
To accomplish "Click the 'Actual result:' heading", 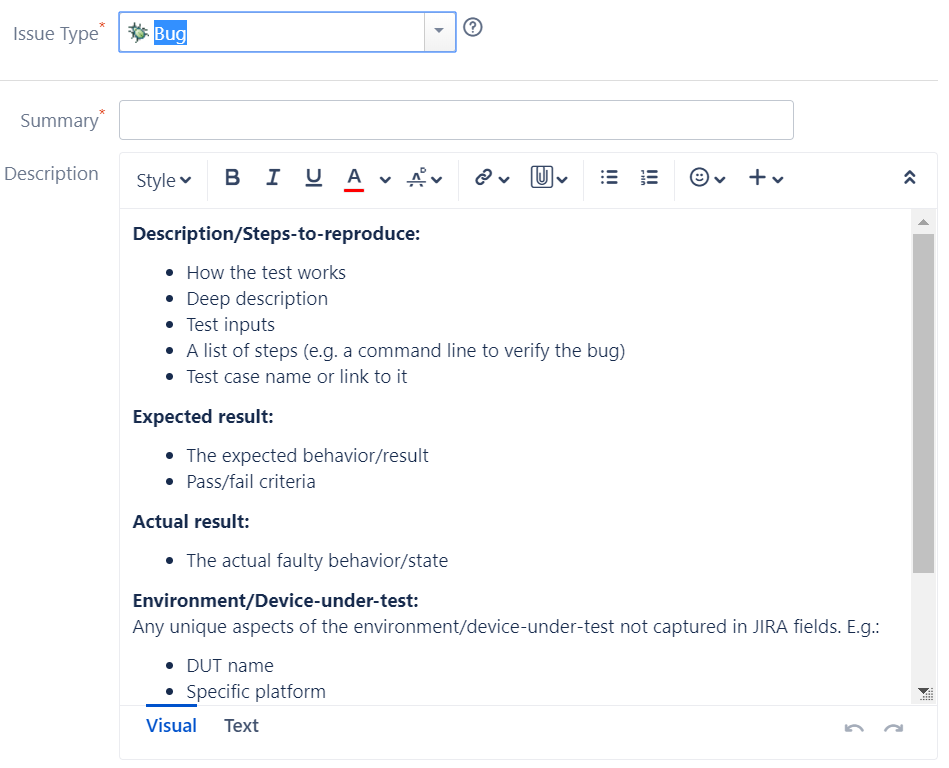I will point(191,521).
